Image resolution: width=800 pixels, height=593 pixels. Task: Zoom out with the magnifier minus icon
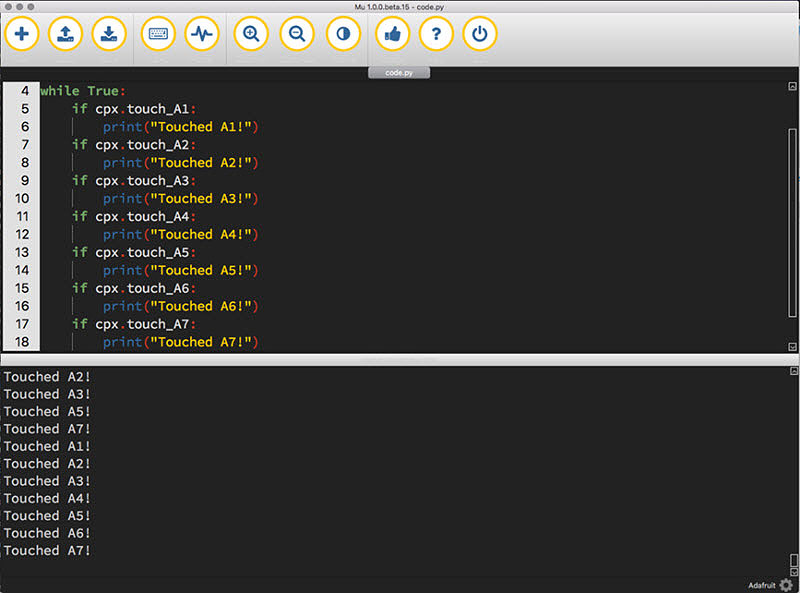pyautogui.click(x=297, y=33)
